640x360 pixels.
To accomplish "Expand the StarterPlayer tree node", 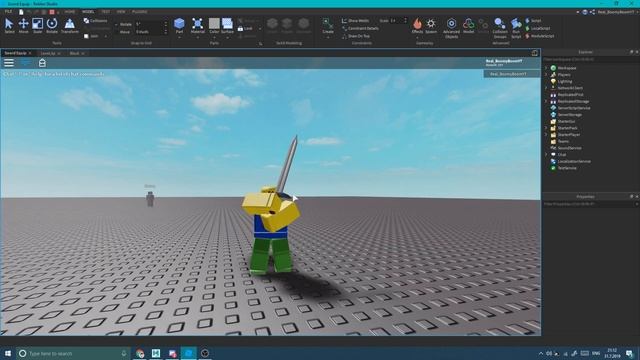I will point(546,134).
